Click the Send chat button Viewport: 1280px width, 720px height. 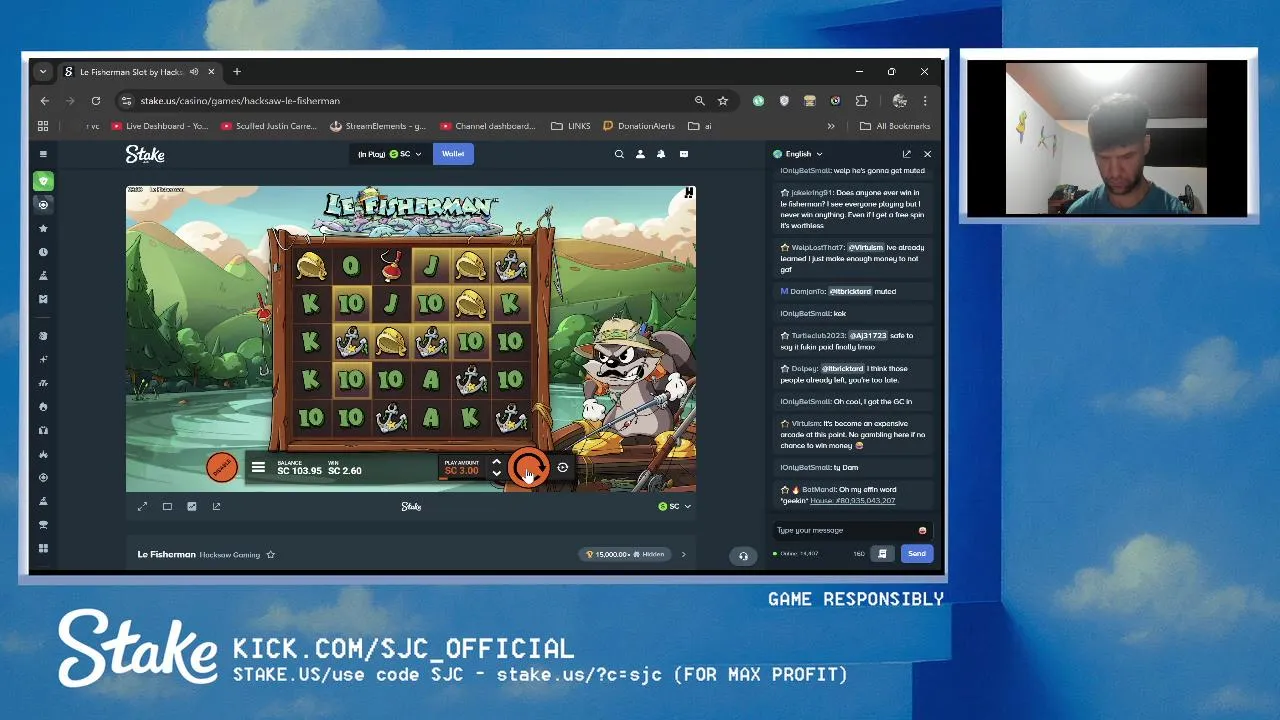point(917,553)
